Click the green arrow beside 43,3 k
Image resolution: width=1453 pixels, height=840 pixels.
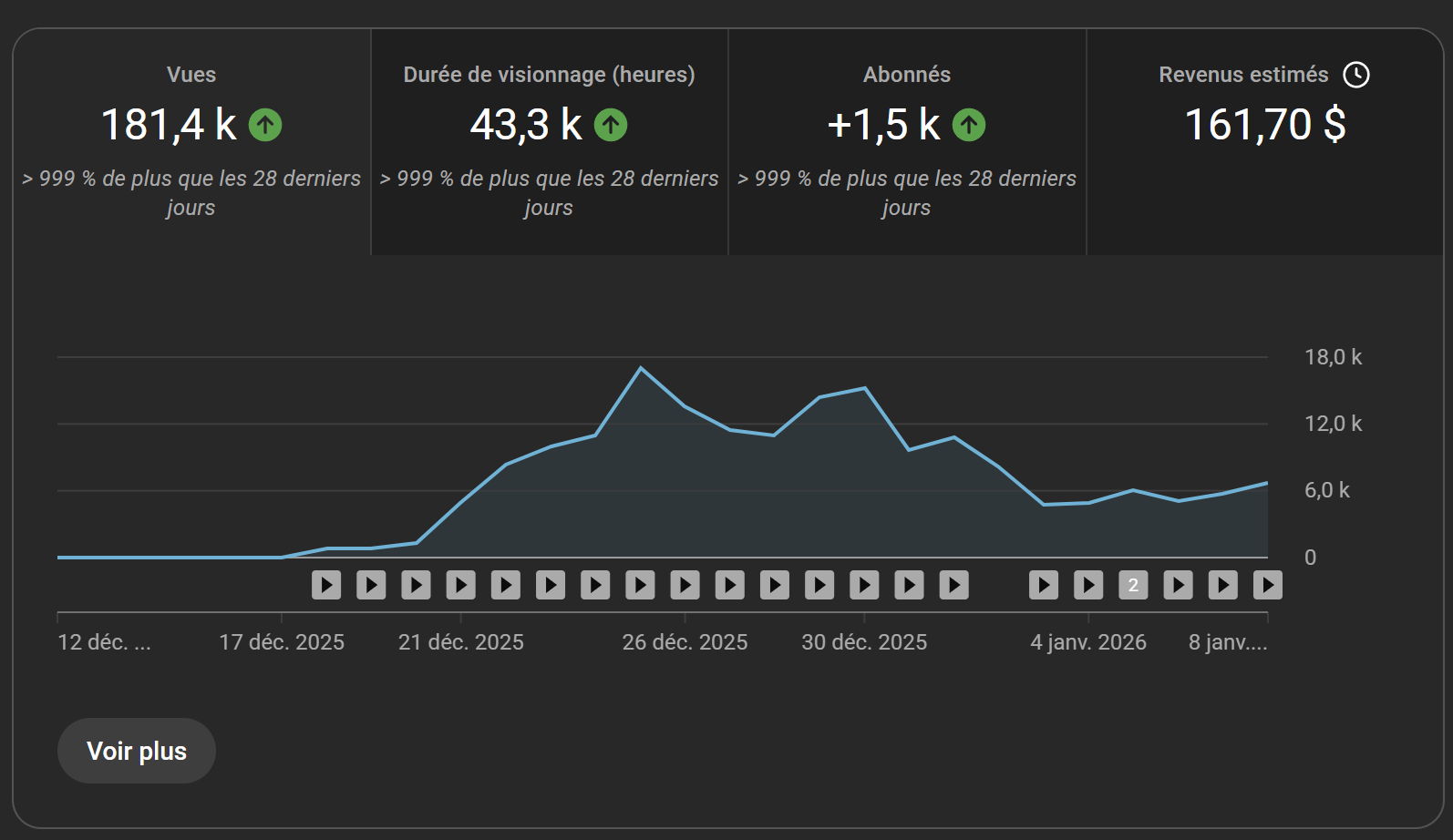pyautogui.click(x=611, y=125)
